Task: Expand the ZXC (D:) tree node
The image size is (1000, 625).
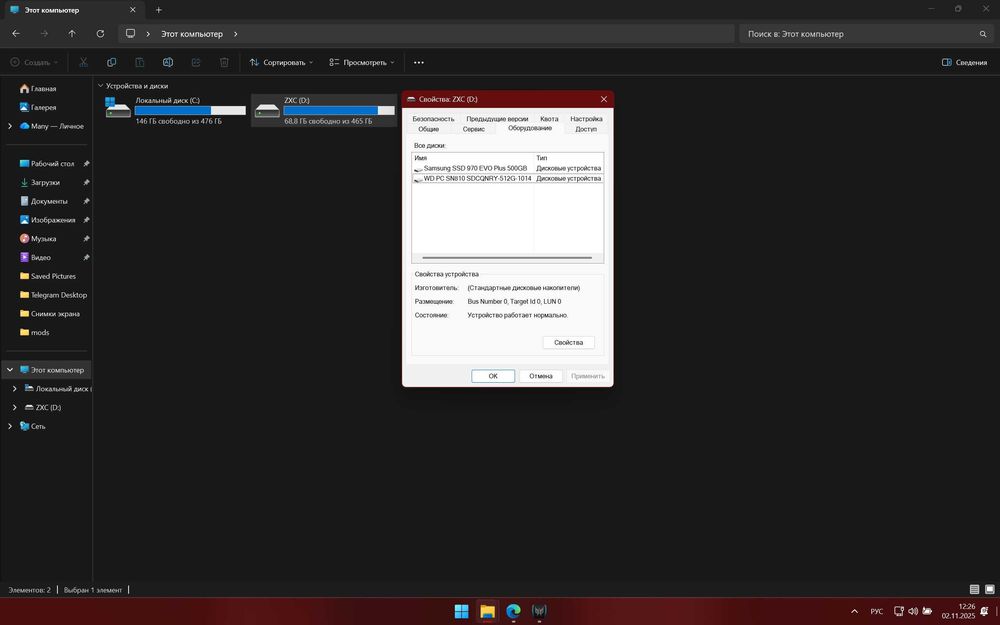Action: tap(15, 408)
